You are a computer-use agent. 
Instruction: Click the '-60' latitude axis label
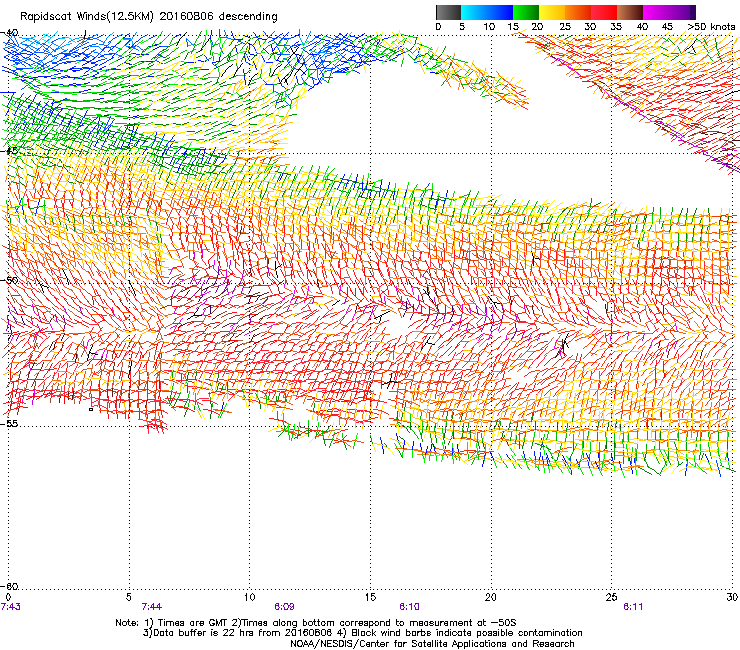(x=9, y=586)
